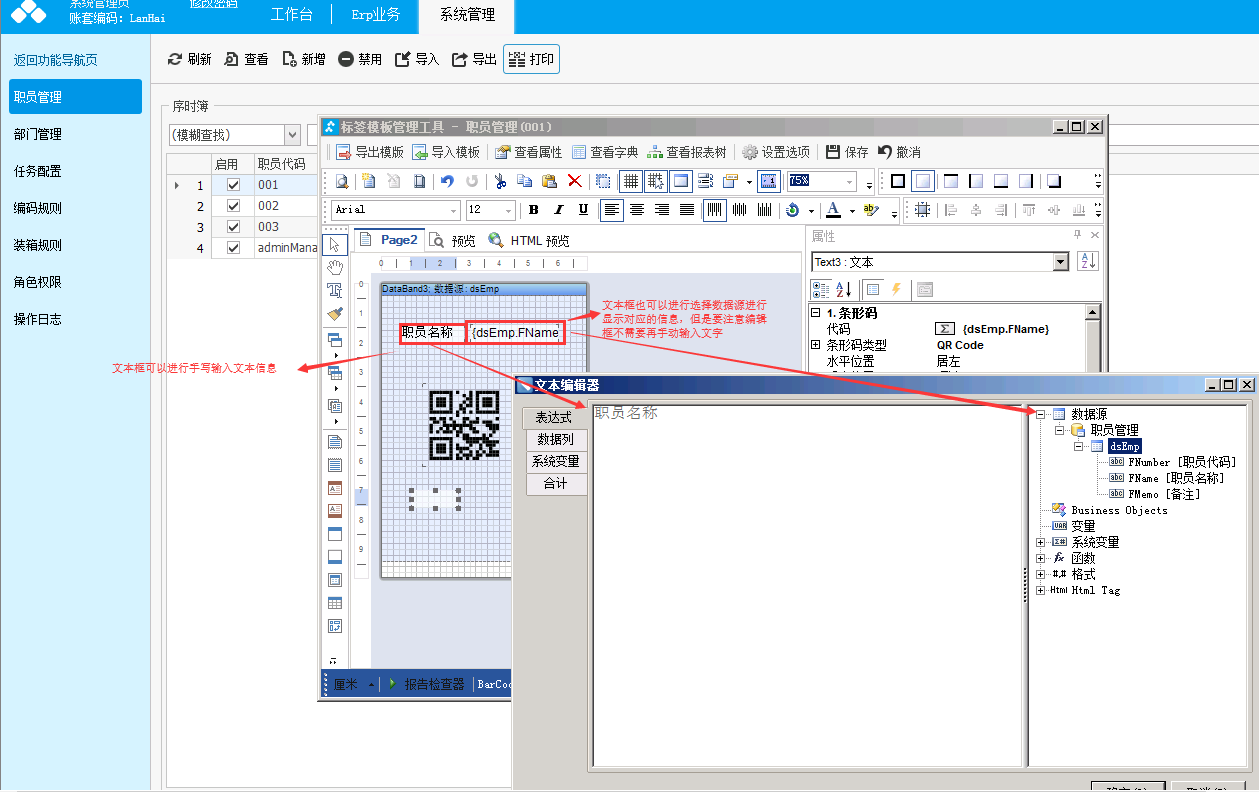Click the 禁用 disable toolbar button
The image size is (1259, 792).
click(360, 60)
